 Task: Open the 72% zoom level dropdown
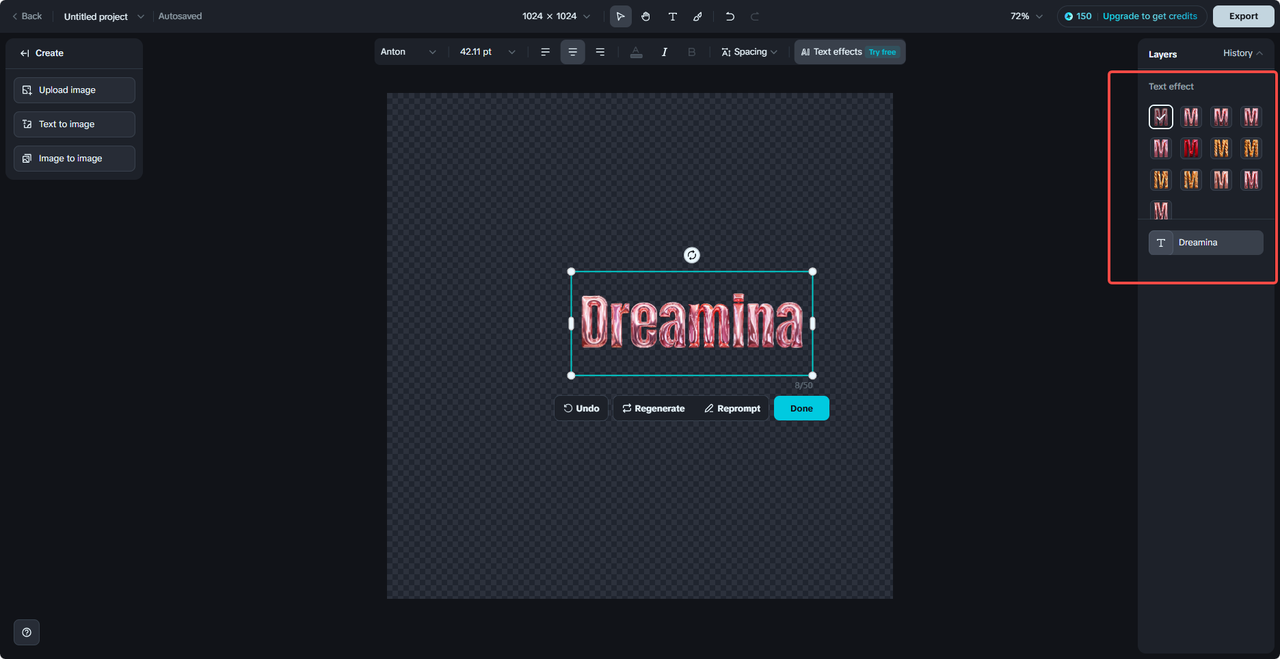1027,16
